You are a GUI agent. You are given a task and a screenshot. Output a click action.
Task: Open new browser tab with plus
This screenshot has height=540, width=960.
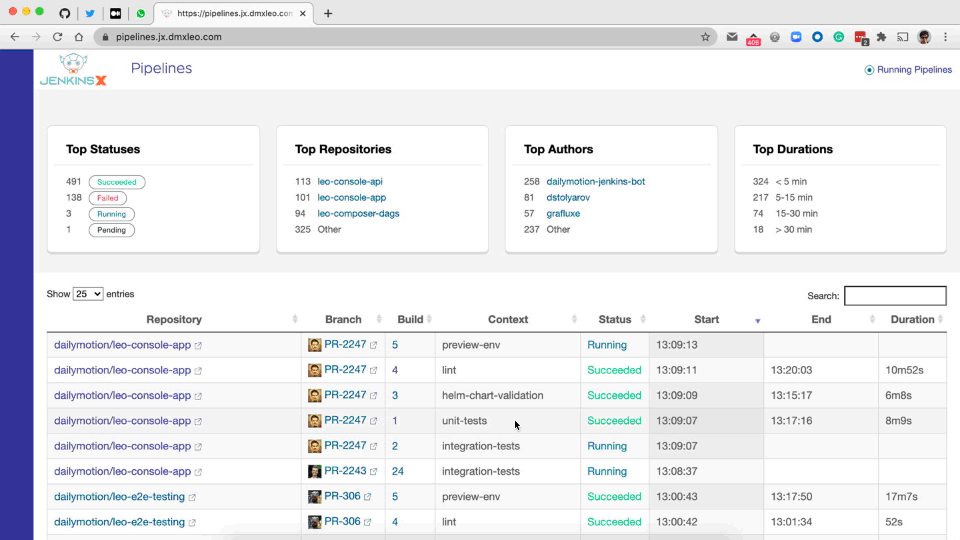(x=328, y=13)
